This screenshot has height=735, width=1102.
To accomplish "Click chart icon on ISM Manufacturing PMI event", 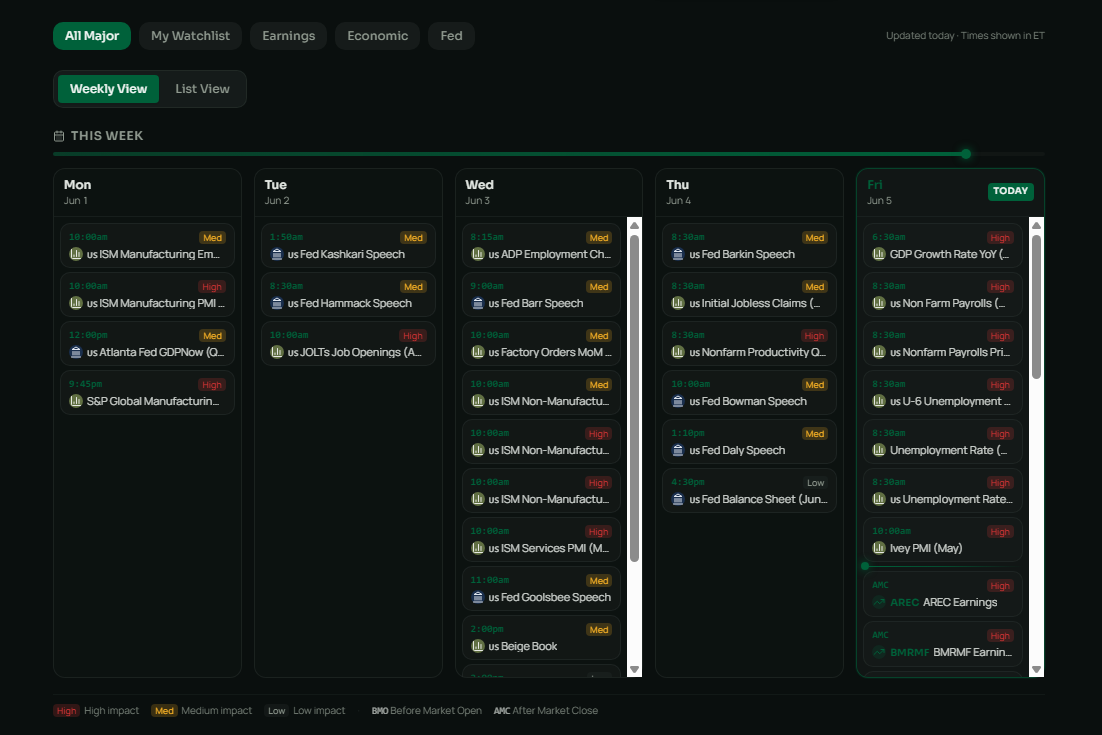I will tap(76, 304).
